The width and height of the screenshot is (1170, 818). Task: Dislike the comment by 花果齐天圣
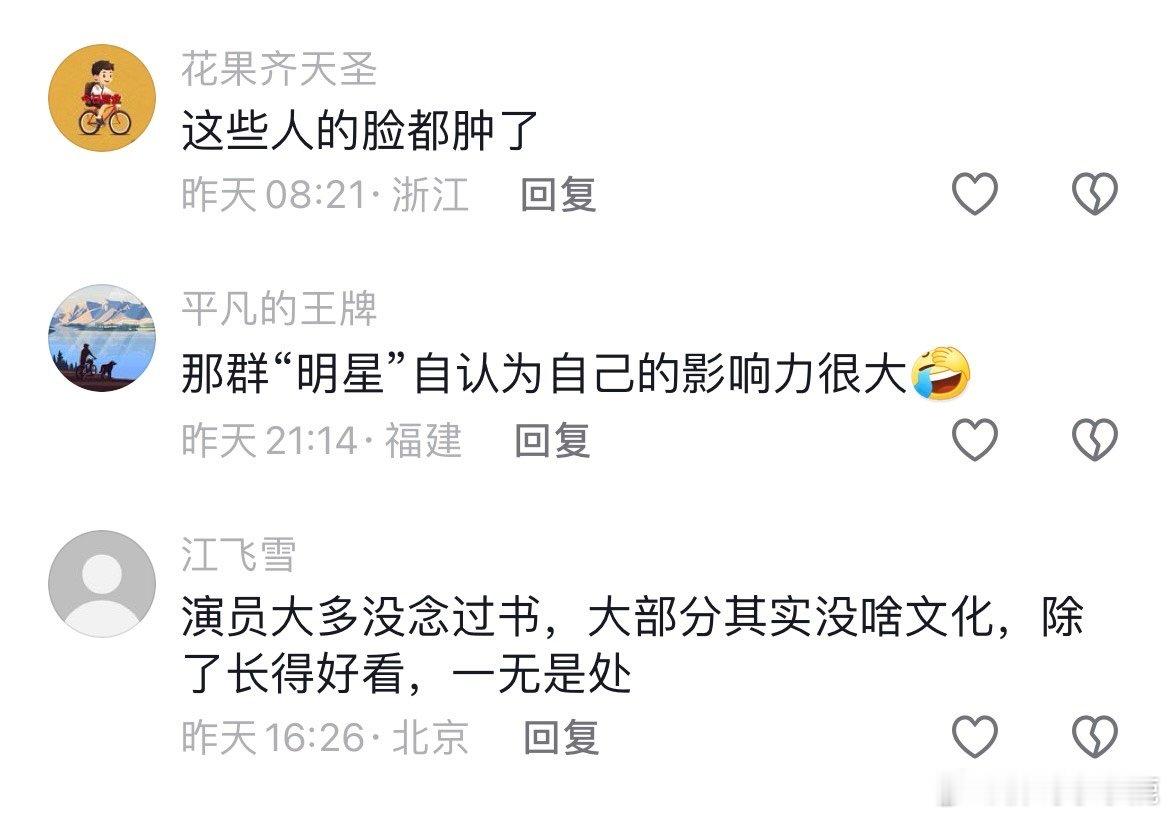[x=1095, y=194]
